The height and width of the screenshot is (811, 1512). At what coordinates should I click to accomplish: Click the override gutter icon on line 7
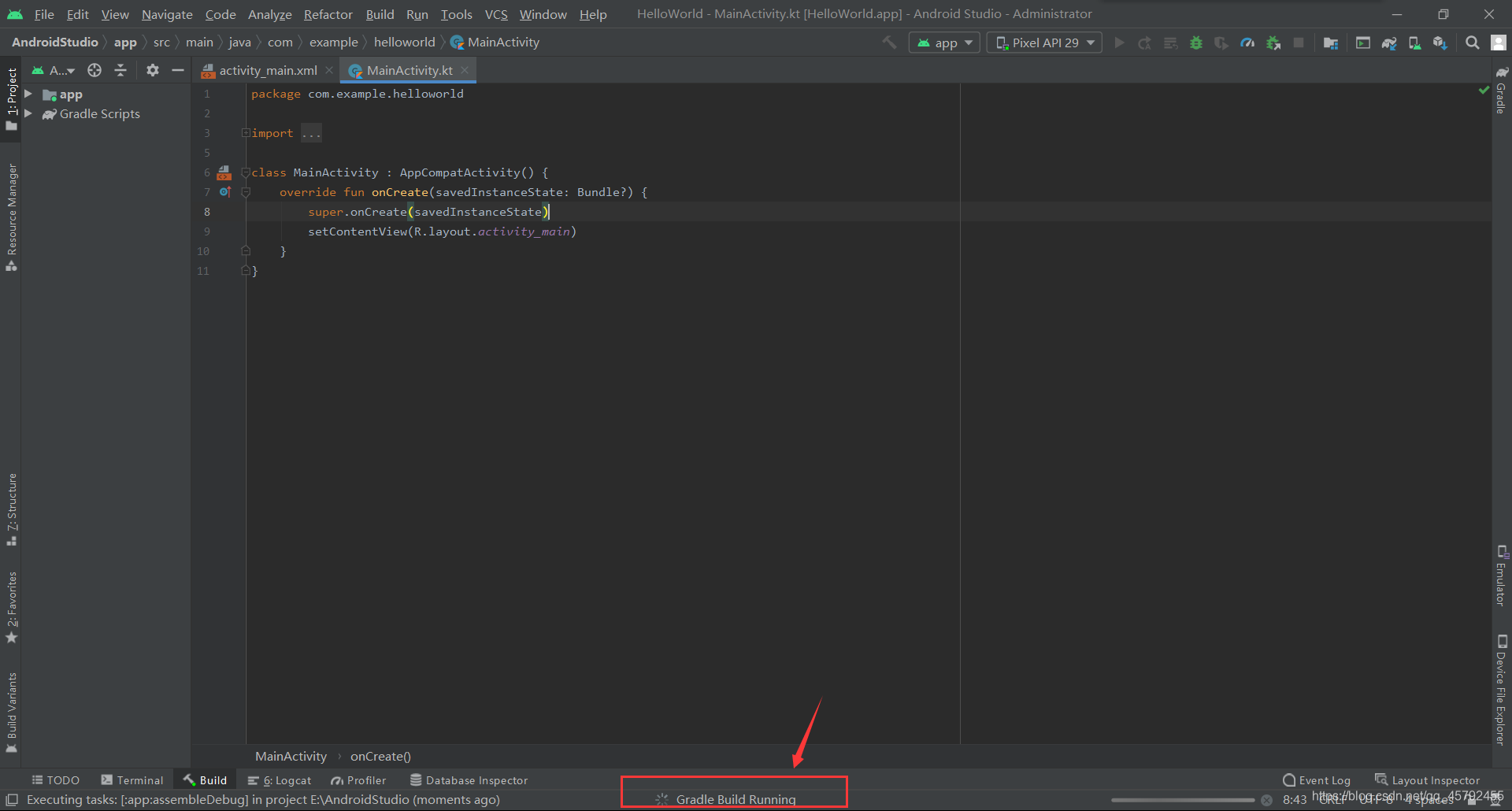(x=225, y=192)
